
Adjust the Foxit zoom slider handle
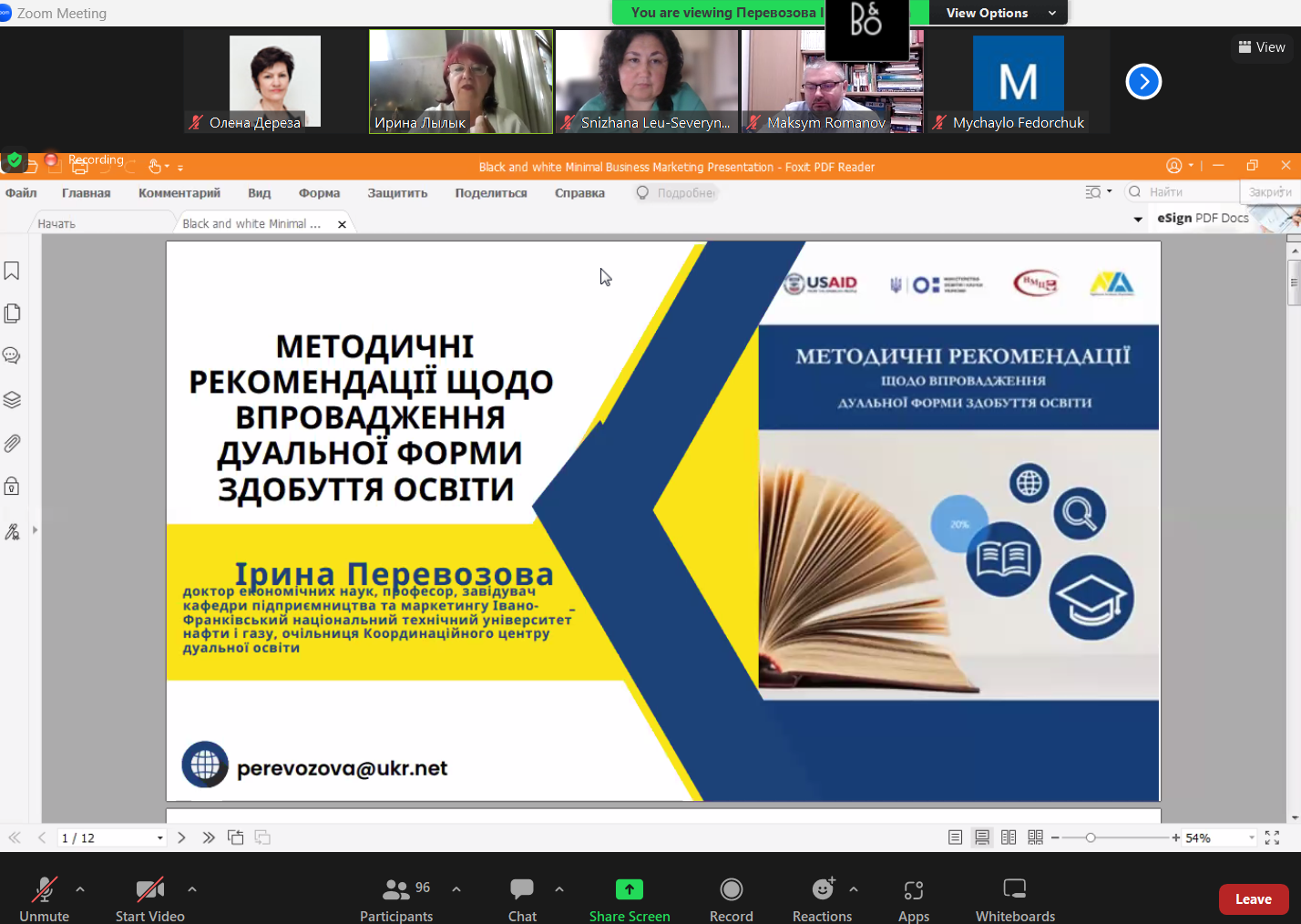point(1091,837)
